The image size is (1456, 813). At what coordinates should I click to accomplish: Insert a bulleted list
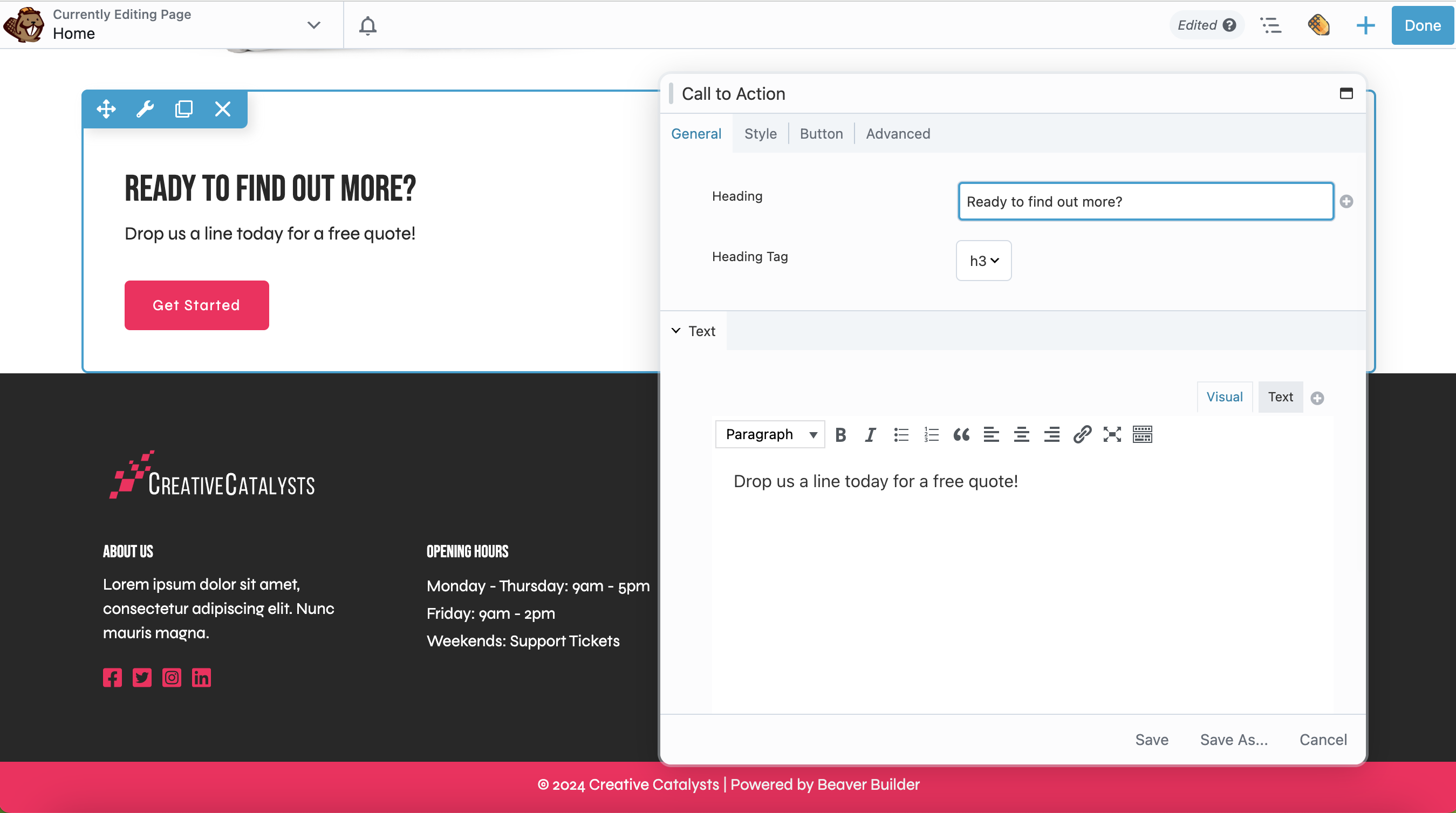pyautogui.click(x=901, y=434)
